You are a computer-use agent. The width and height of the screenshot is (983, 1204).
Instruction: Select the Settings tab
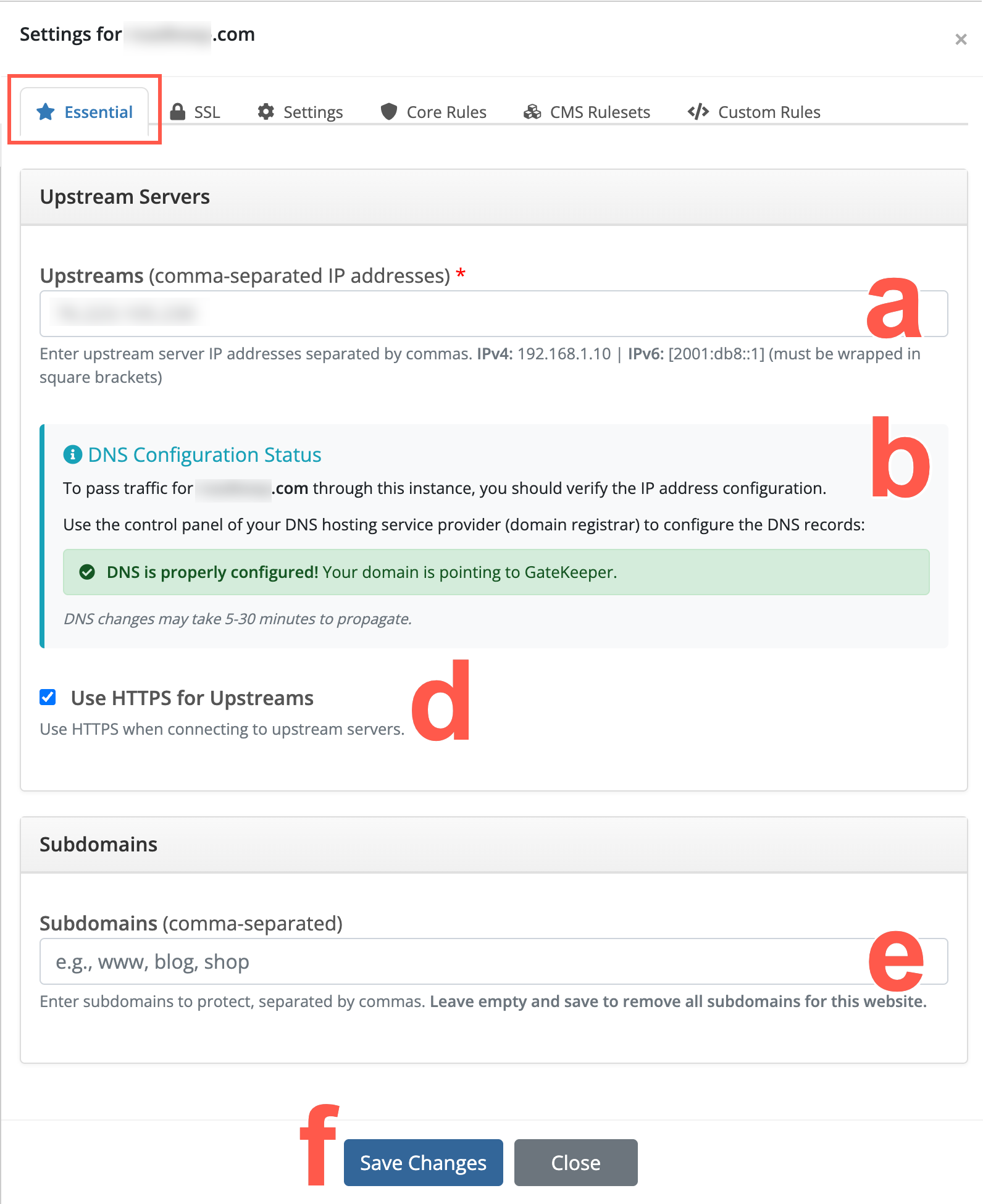pyautogui.click(x=301, y=112)
